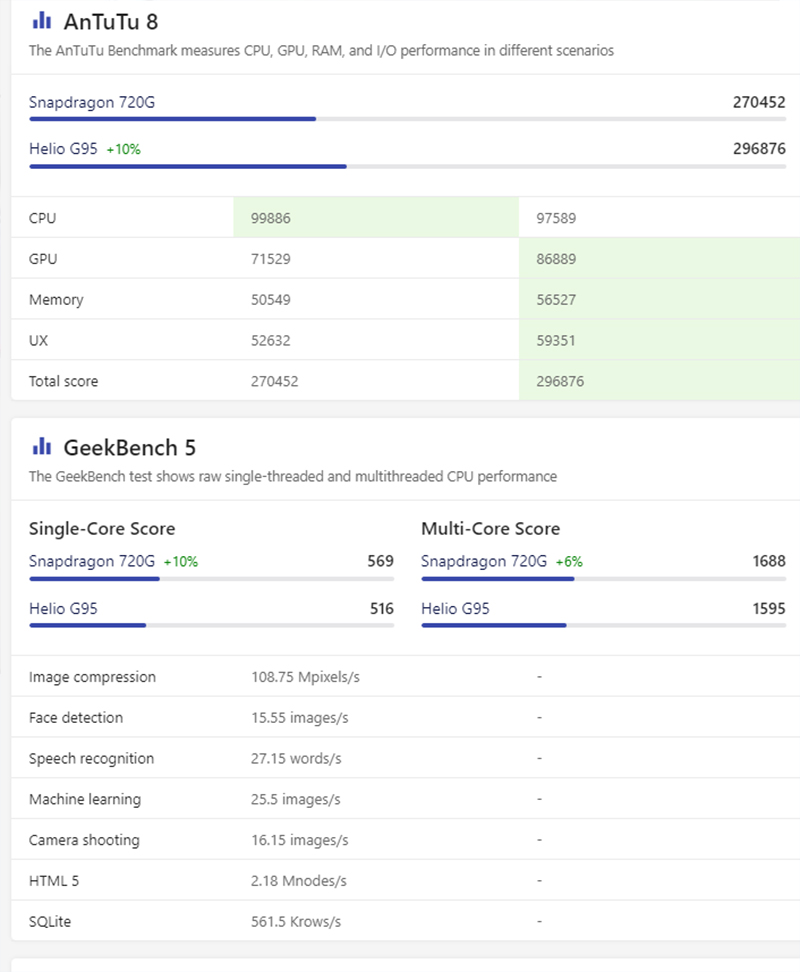
Task: Open Snapdragon 720G link under Multi-Core Score
Action: pyautogui.click(x=484, y=561)
